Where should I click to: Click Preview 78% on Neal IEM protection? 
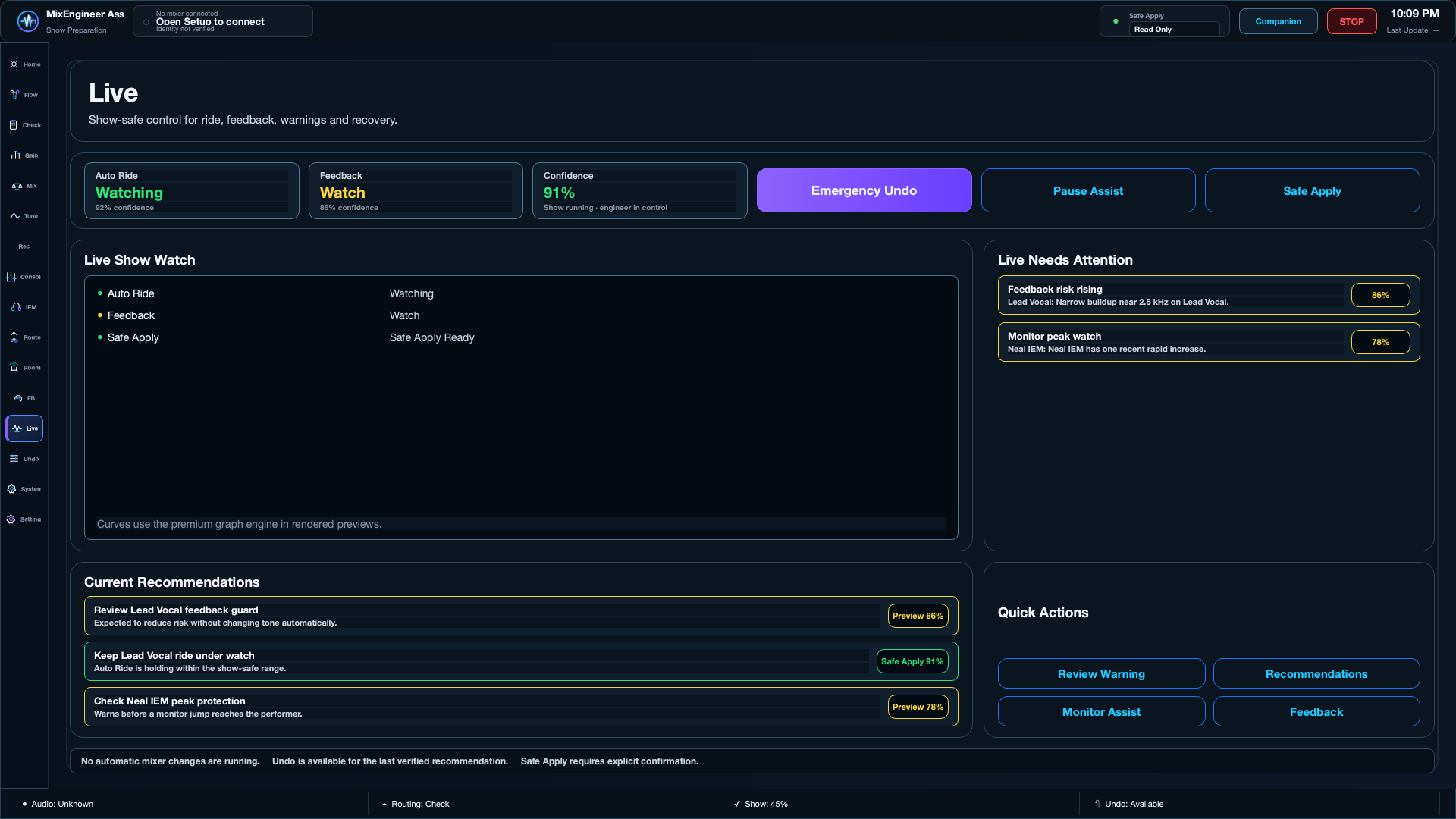[918, 707]
